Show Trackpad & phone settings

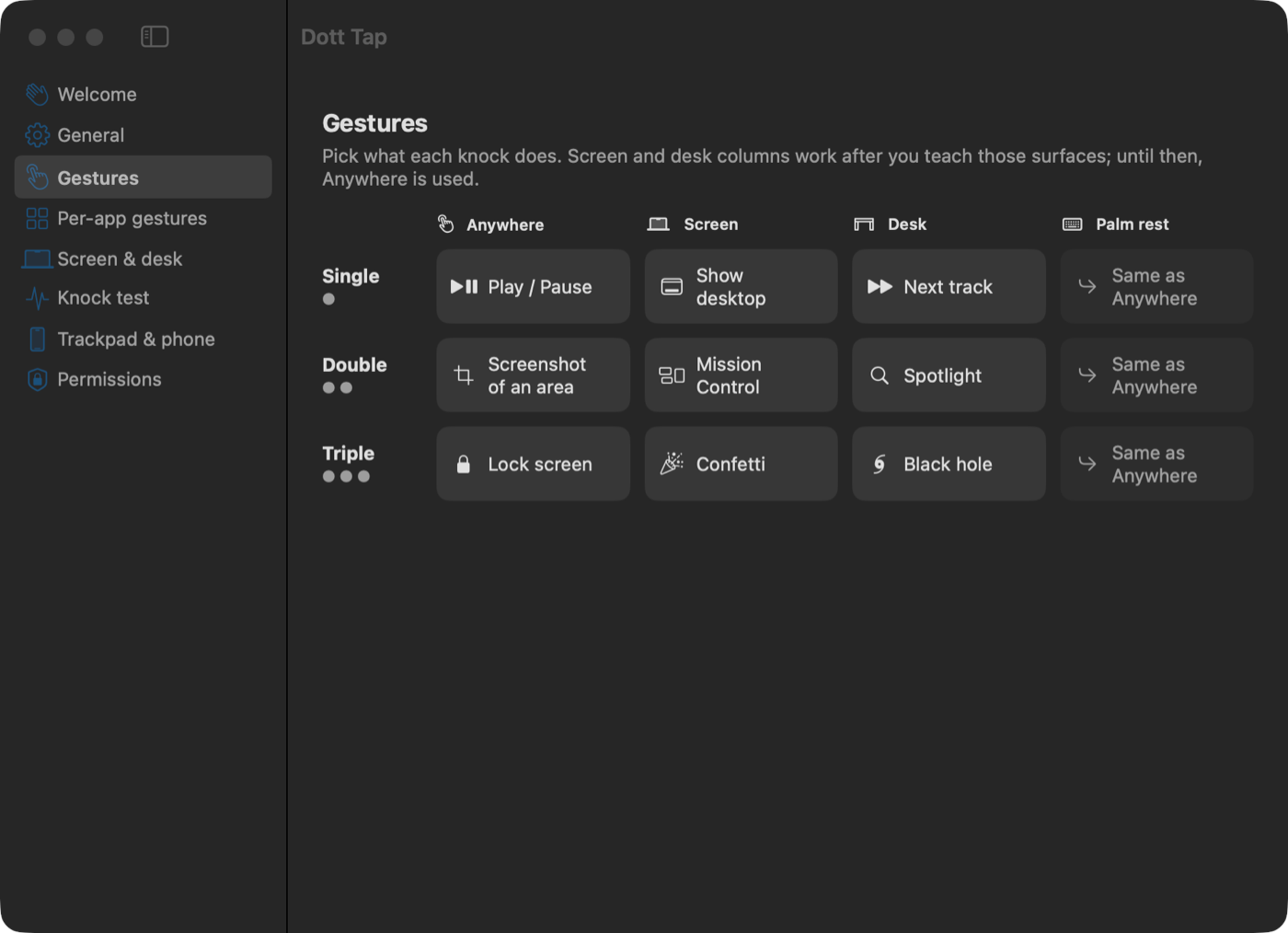coord(144,340)
